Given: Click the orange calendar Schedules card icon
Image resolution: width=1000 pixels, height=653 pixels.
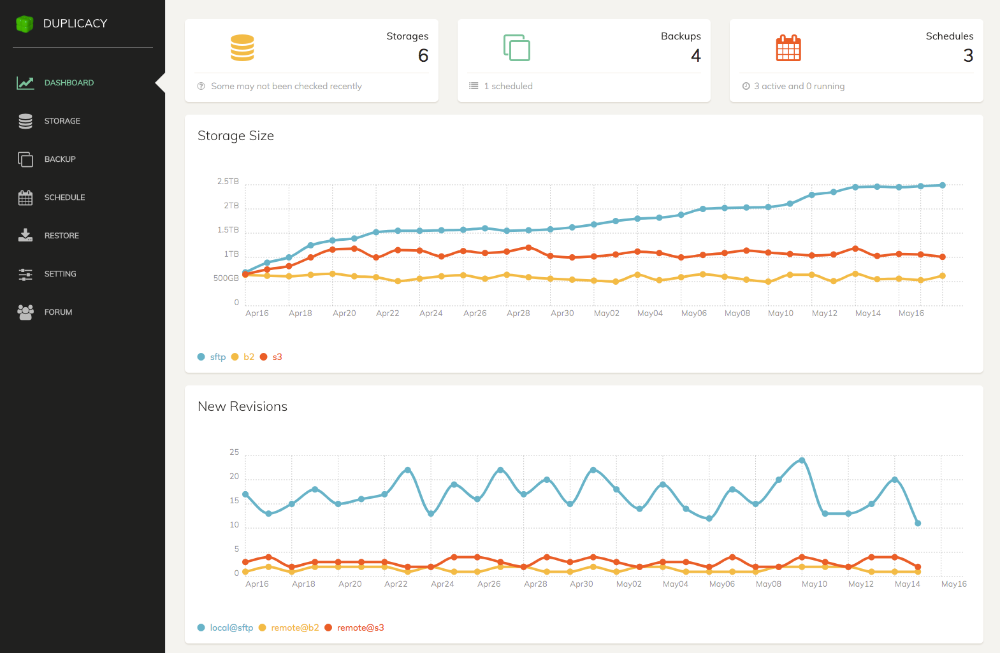Looking at the screenshot, I should 788,48.
